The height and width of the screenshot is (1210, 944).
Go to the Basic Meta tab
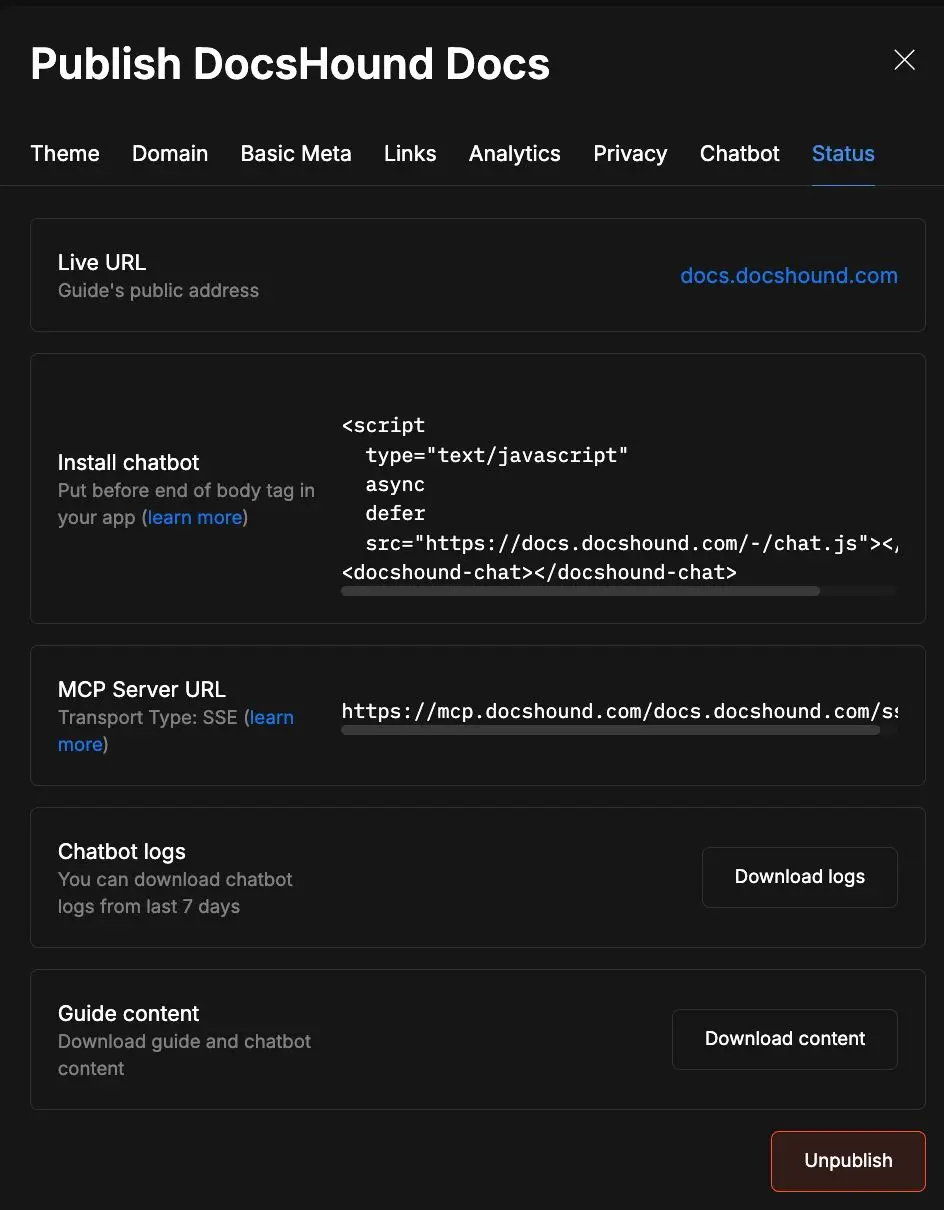click(x=296, y=154)
